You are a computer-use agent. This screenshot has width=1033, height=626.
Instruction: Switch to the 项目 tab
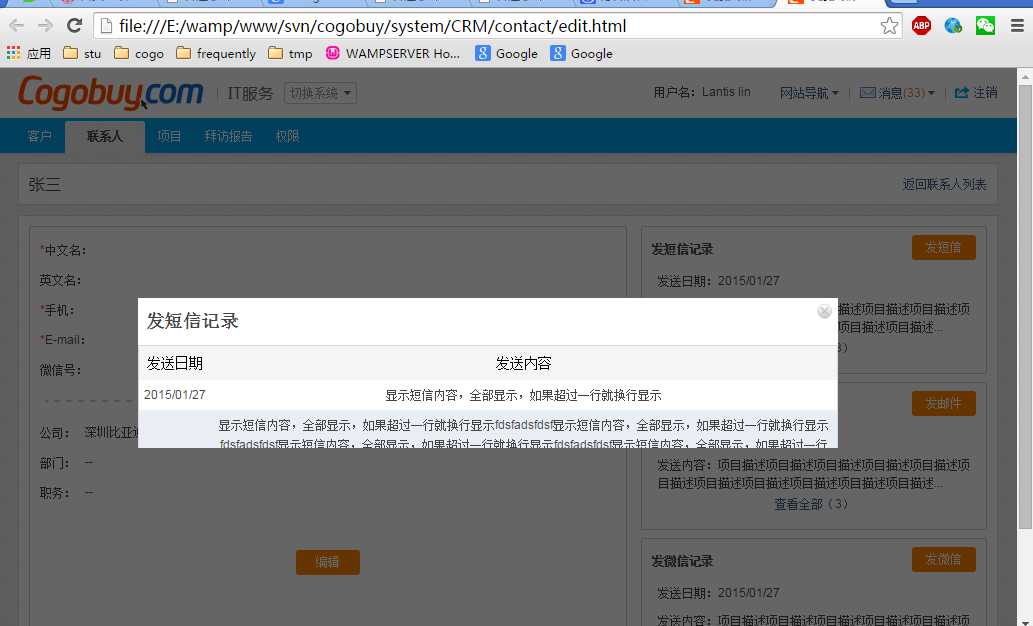tap(169, 136)
